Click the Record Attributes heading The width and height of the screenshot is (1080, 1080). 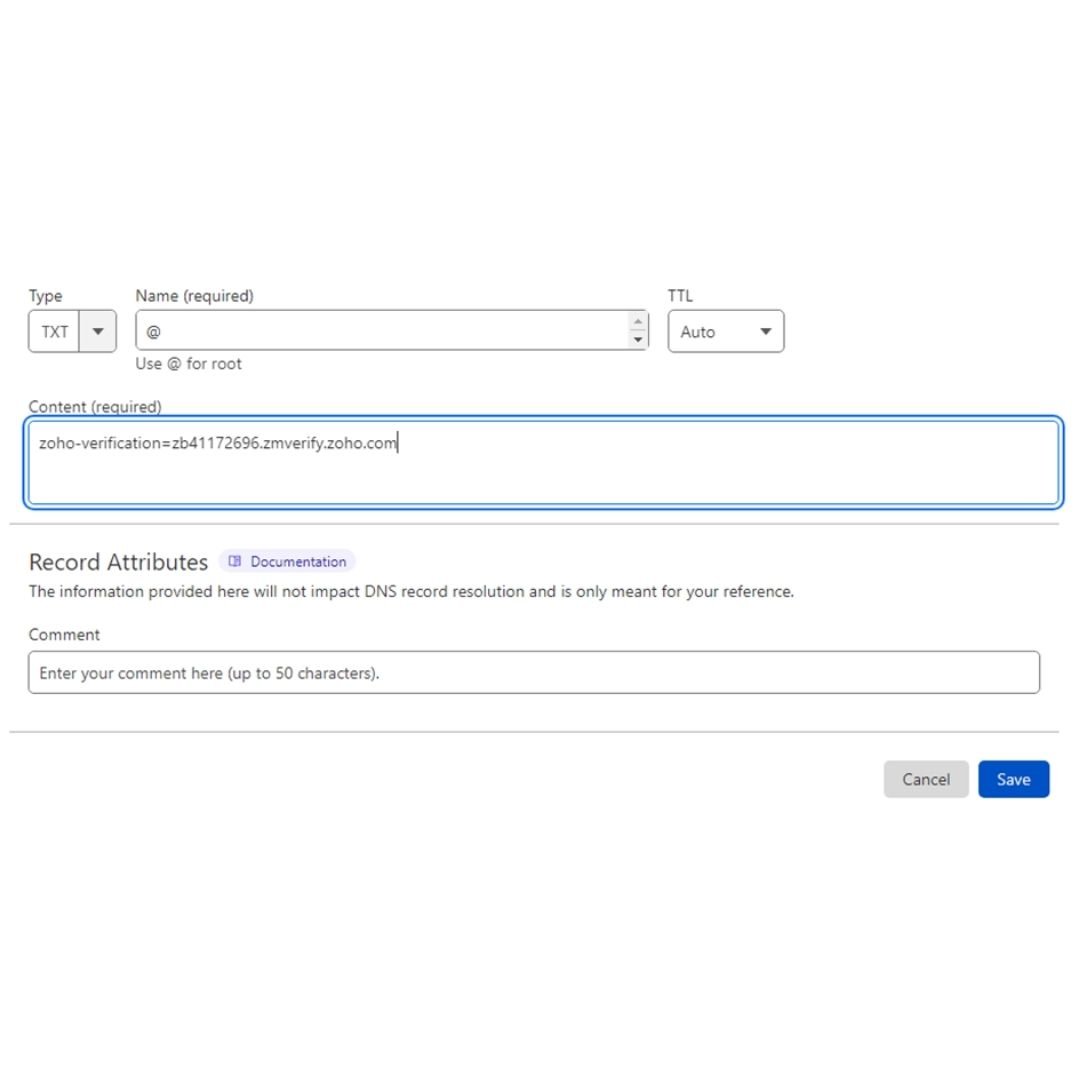118,561
